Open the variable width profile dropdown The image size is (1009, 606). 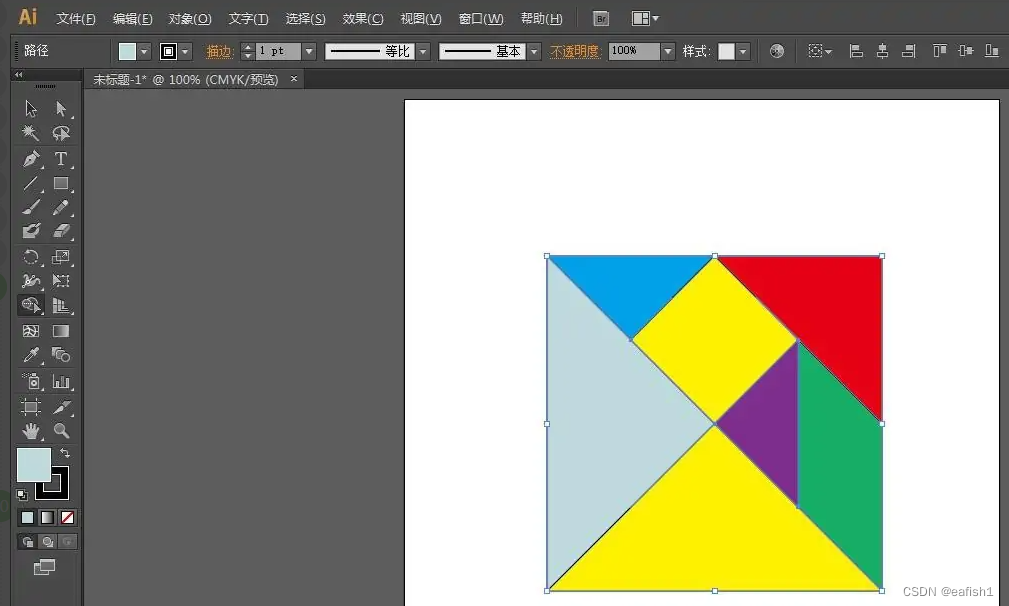click(x=422, y=50)
